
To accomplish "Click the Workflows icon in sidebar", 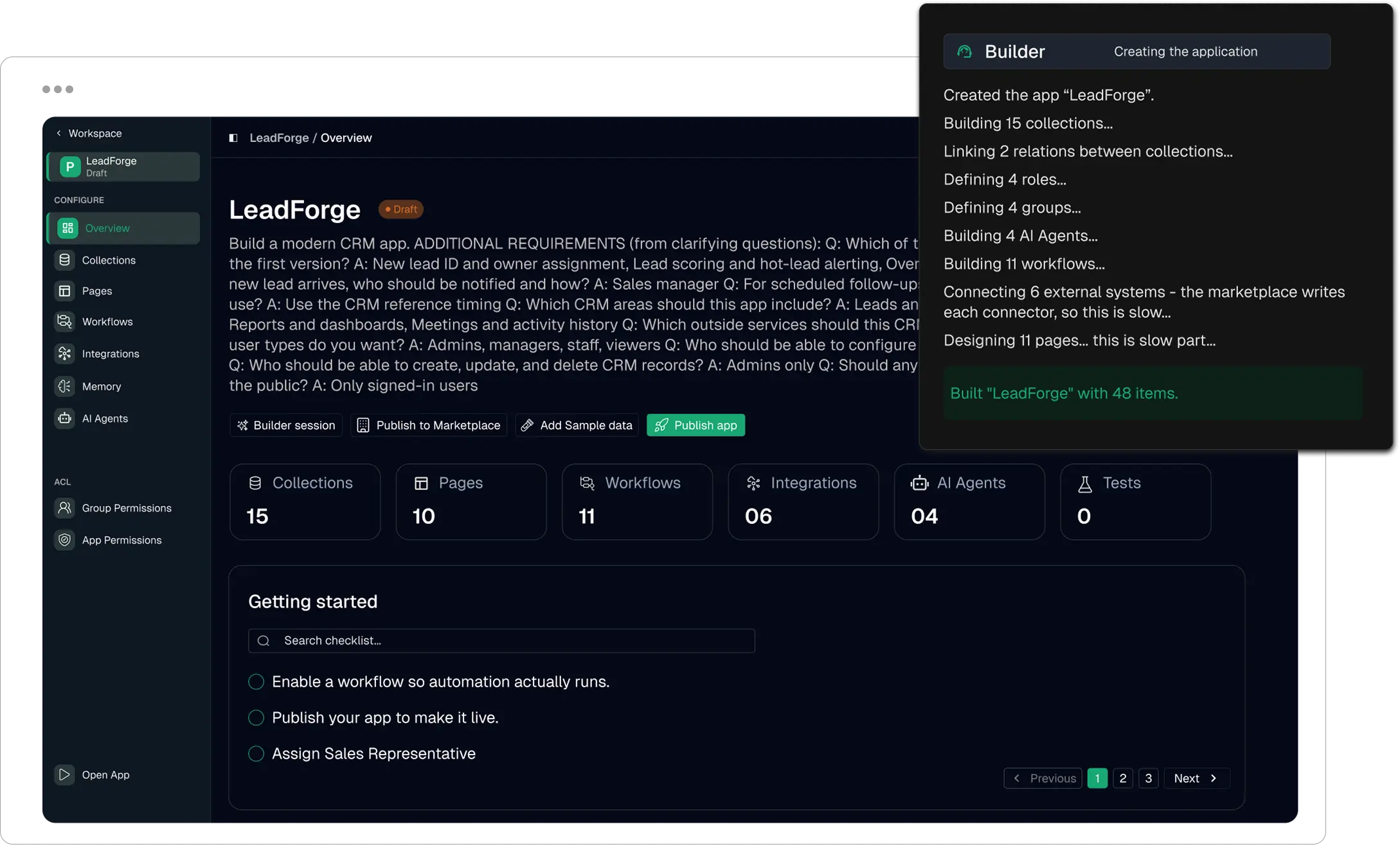I will coord(64,322).
